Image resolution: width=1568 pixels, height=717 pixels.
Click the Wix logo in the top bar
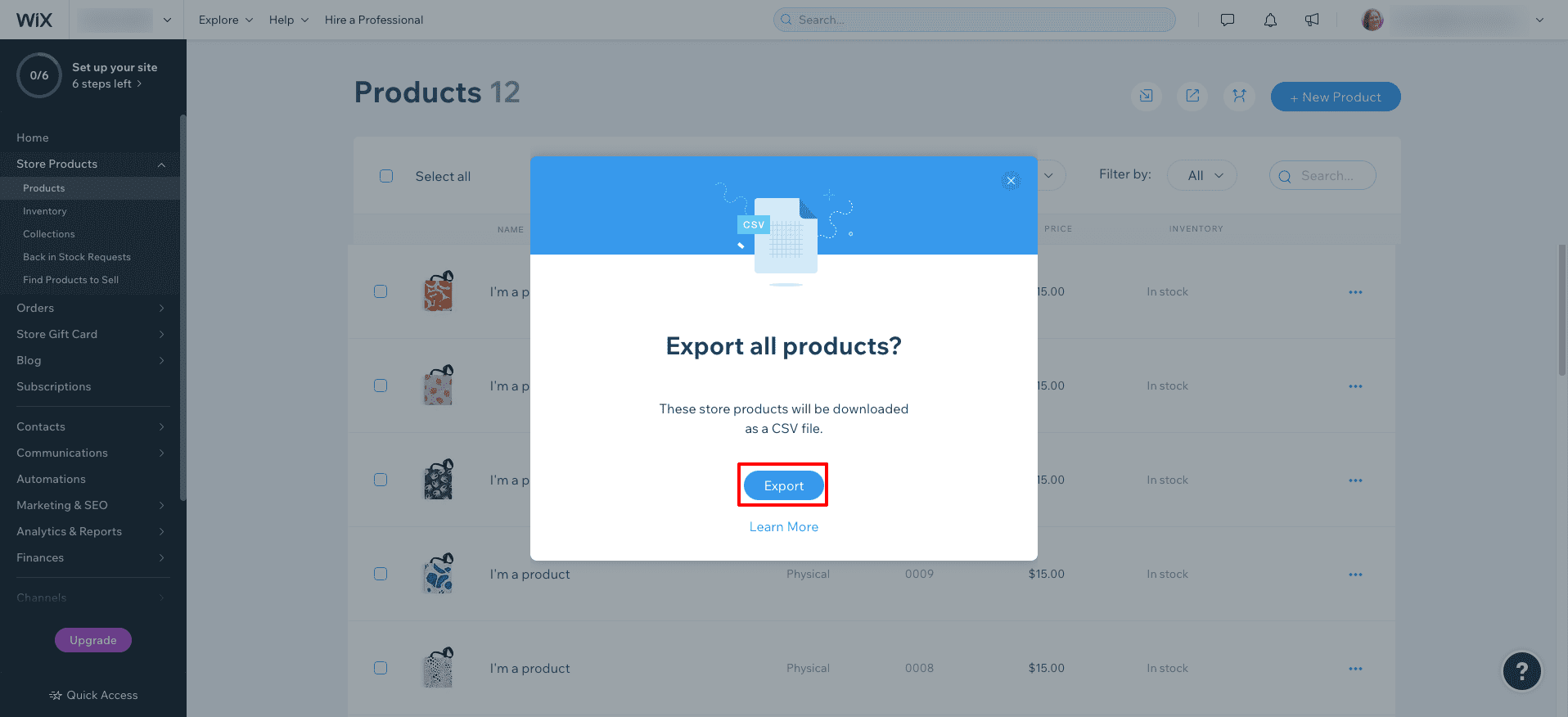pos(34,20)
